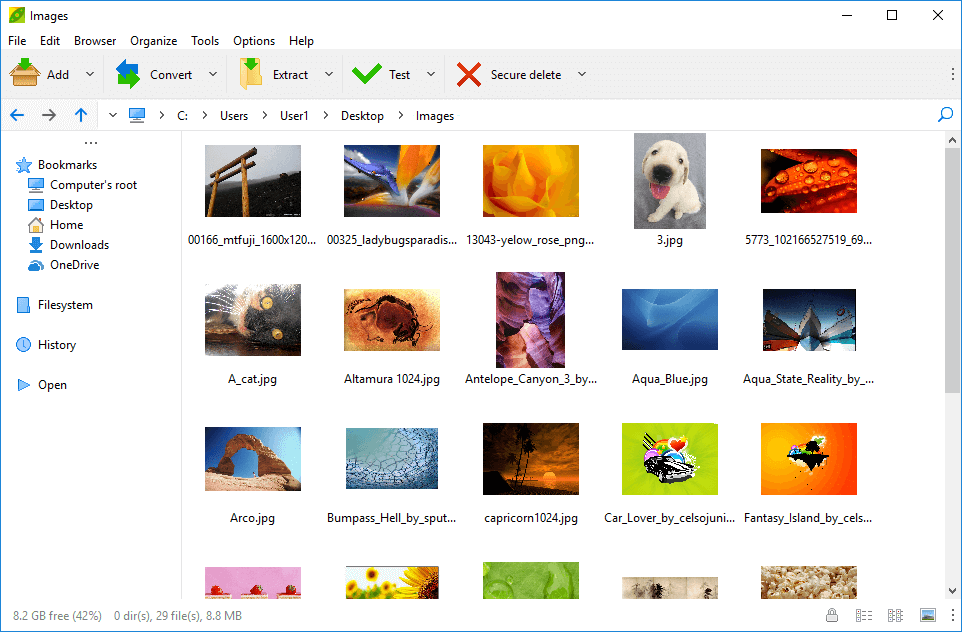Toggle the padlock password icon in status bar
Screen dimensions: 962x632
(x=832, y=615)
